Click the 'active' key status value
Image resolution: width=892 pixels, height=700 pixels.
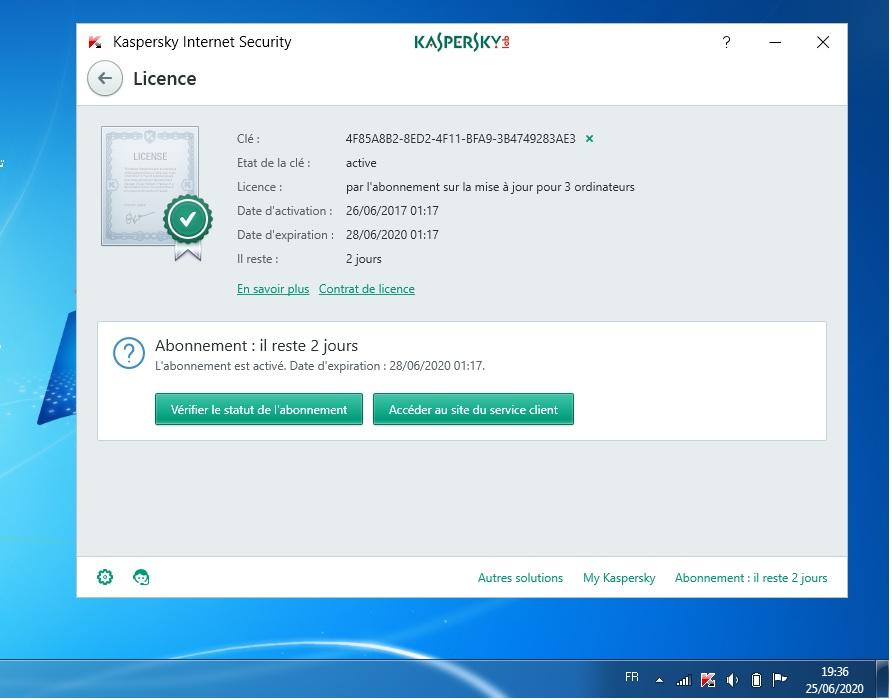pos(361,163)
